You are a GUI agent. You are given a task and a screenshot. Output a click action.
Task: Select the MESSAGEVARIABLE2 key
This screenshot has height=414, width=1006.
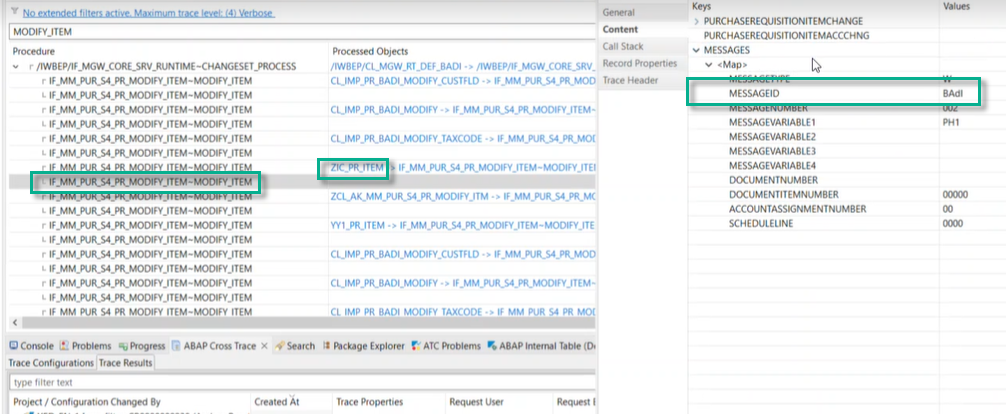(772, 137)
